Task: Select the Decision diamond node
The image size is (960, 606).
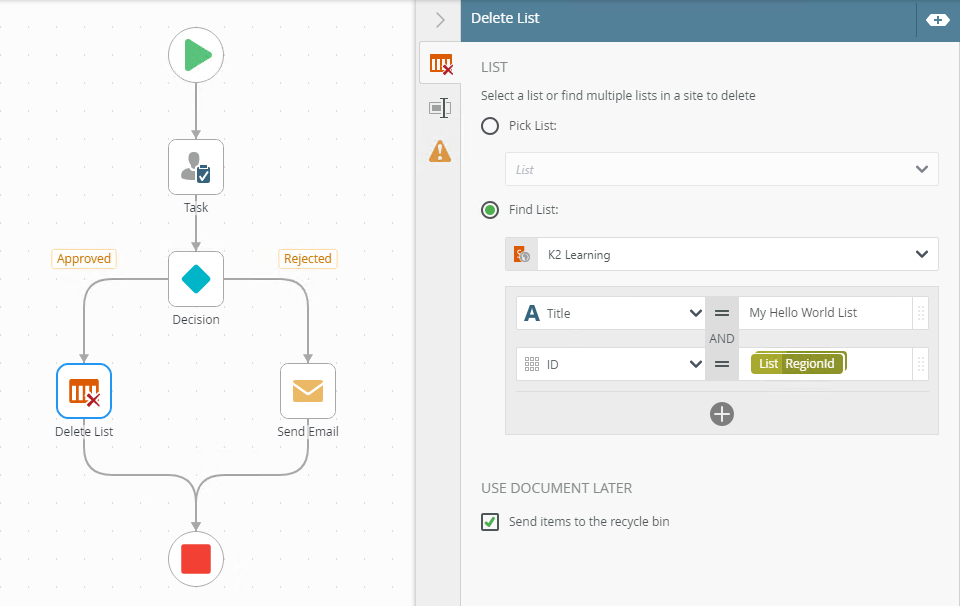Action: 196,279
